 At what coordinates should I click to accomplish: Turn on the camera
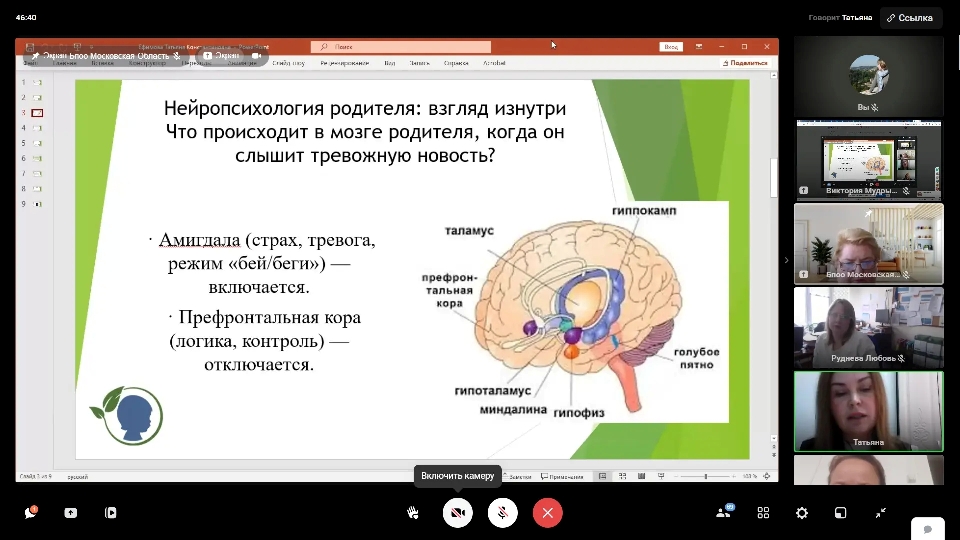[x=458, y=512]
